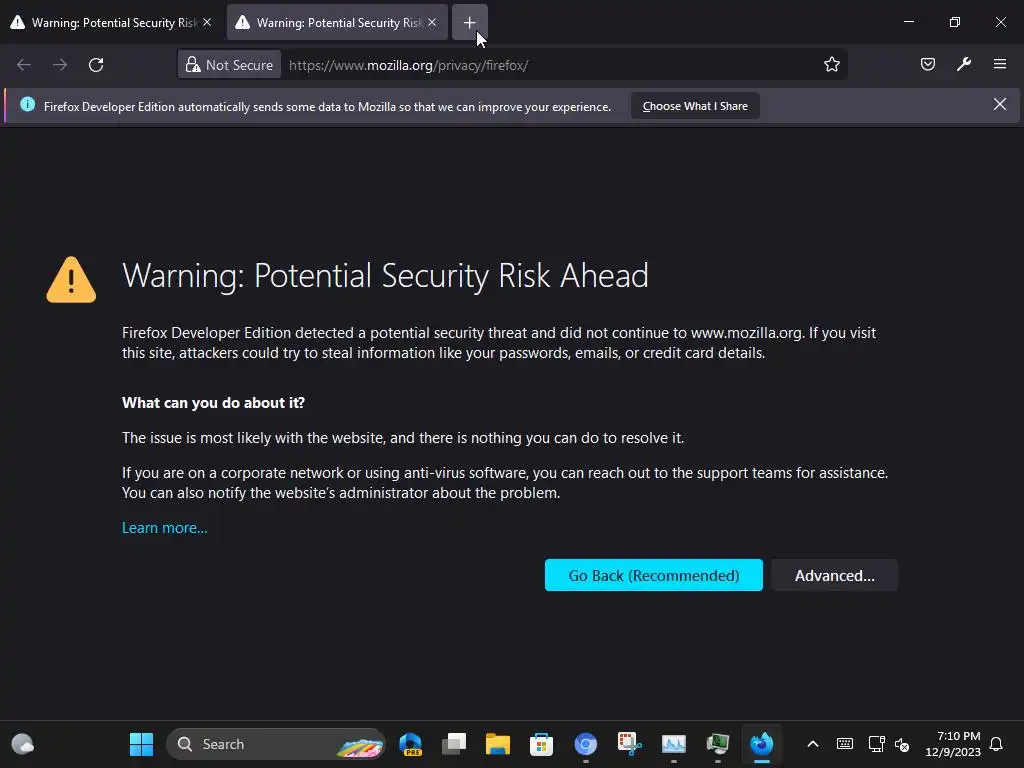Open the weather widget on the taskbar

click(x=23, y=744)
